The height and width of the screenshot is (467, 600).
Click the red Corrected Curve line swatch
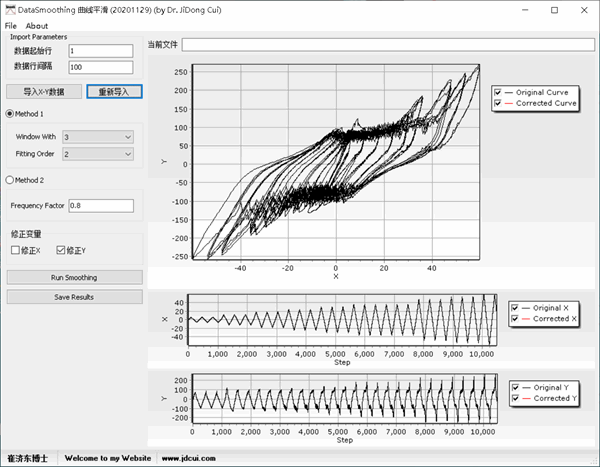[x=509, y=103]
